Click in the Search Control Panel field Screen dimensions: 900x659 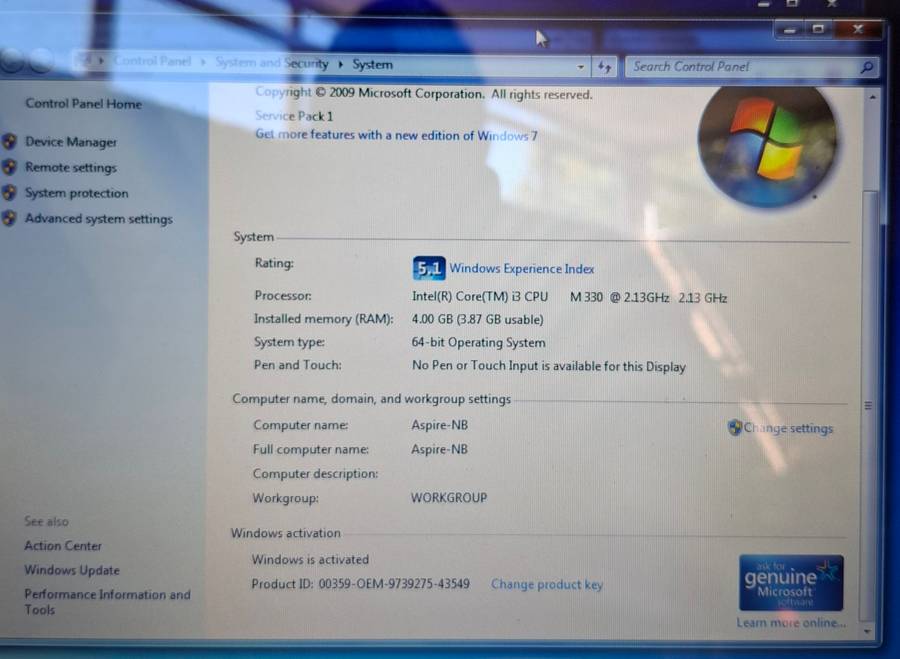point(740,67)
